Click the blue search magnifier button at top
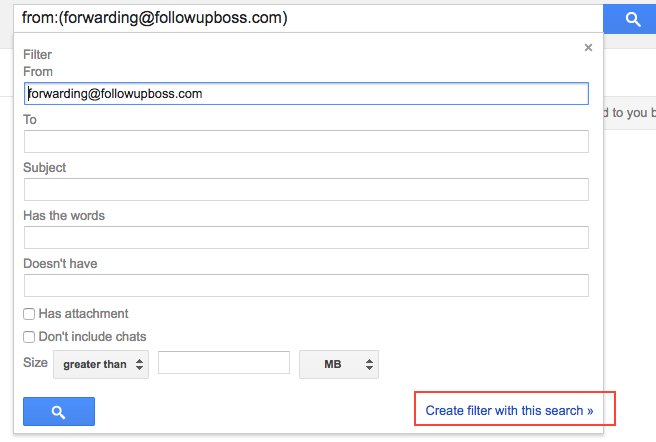The height and width of the screenshot is (442, 656). pyautogui.click(x=632, y=18)
